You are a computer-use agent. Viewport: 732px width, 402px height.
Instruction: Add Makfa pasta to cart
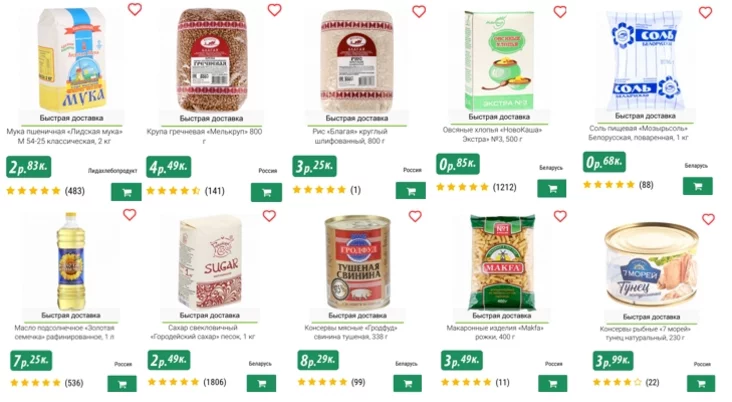553,384
